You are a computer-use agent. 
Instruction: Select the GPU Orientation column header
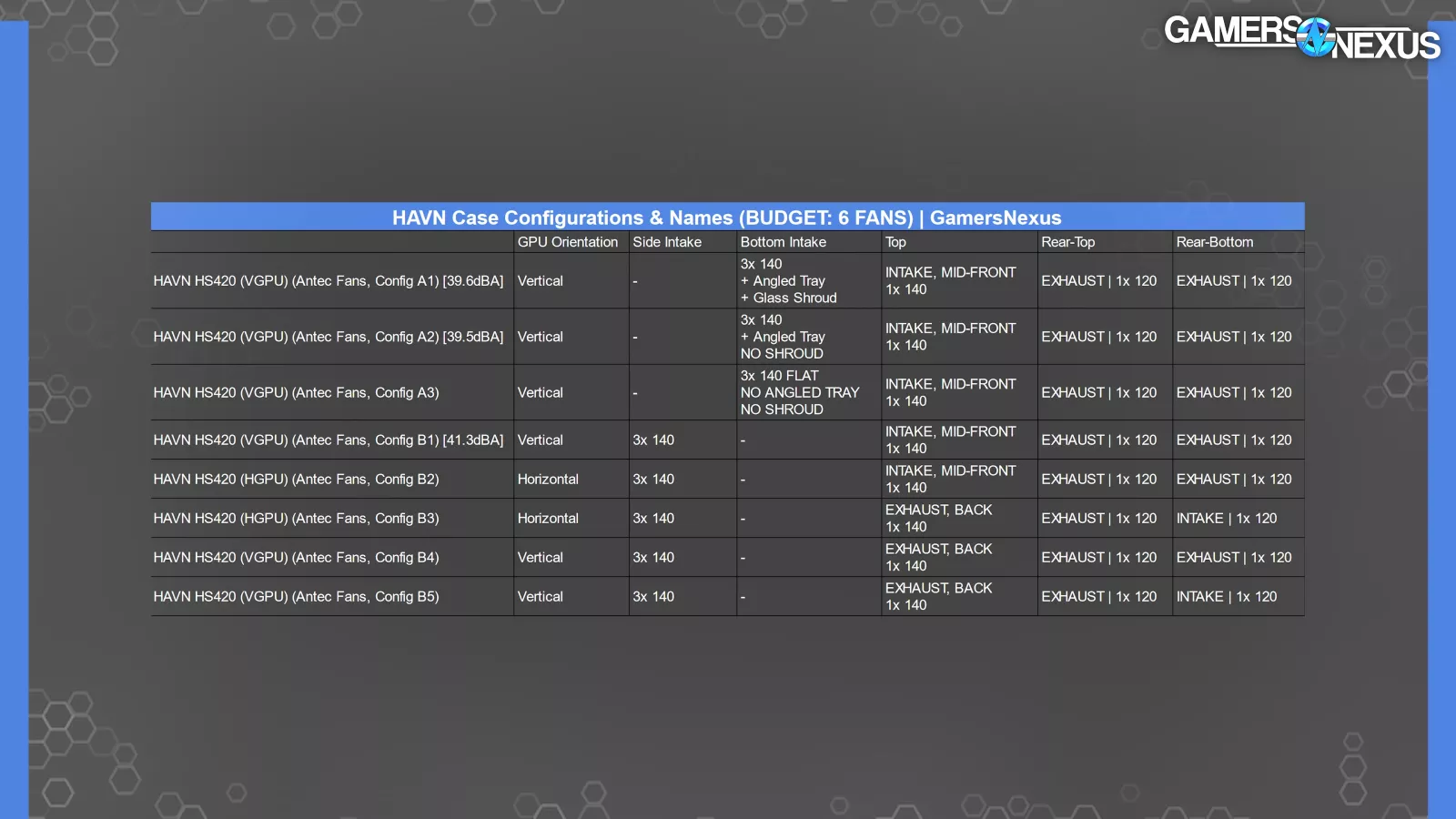coord(567,242)
